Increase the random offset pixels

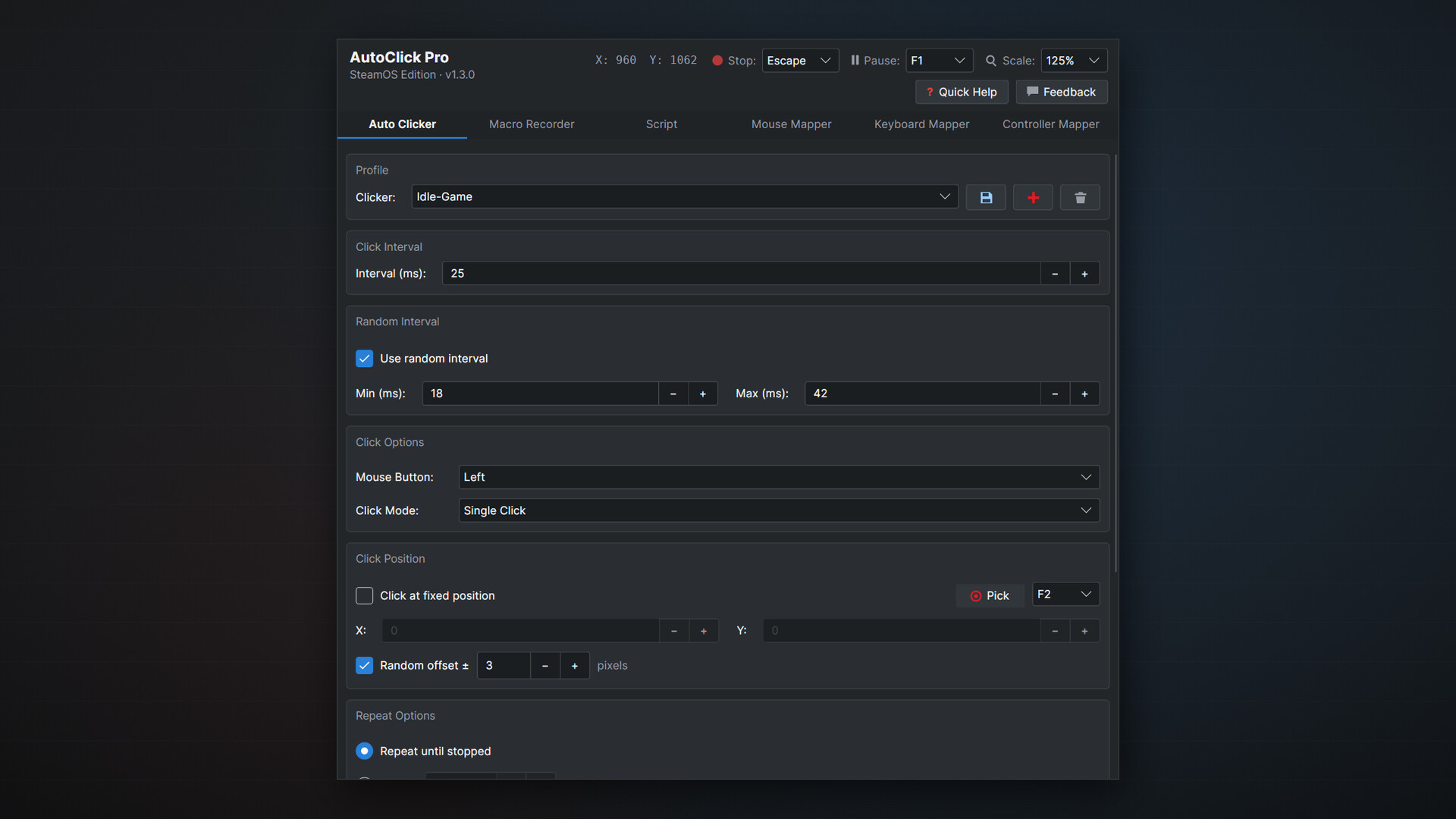tap(575, 666)
